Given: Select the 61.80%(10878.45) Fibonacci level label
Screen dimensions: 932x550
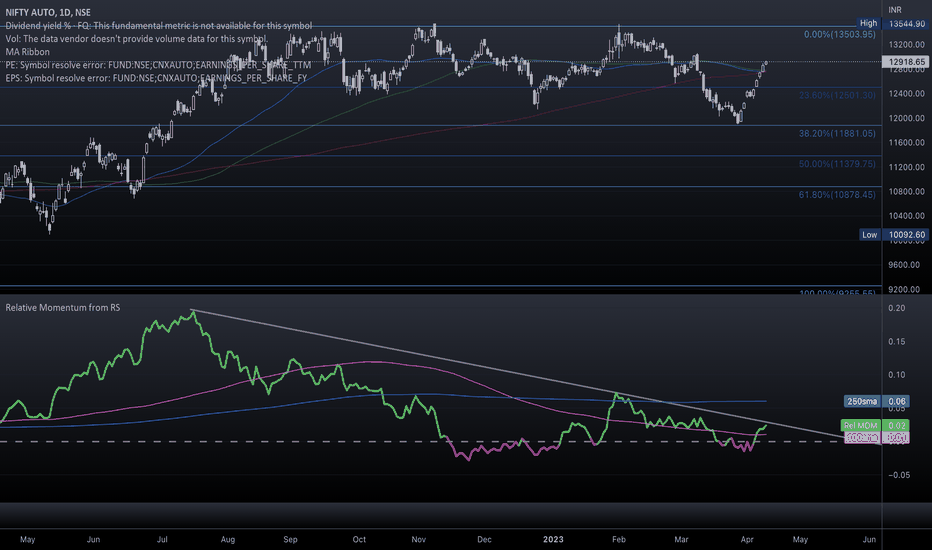Looking at the screenshot, I should point(837,194).
